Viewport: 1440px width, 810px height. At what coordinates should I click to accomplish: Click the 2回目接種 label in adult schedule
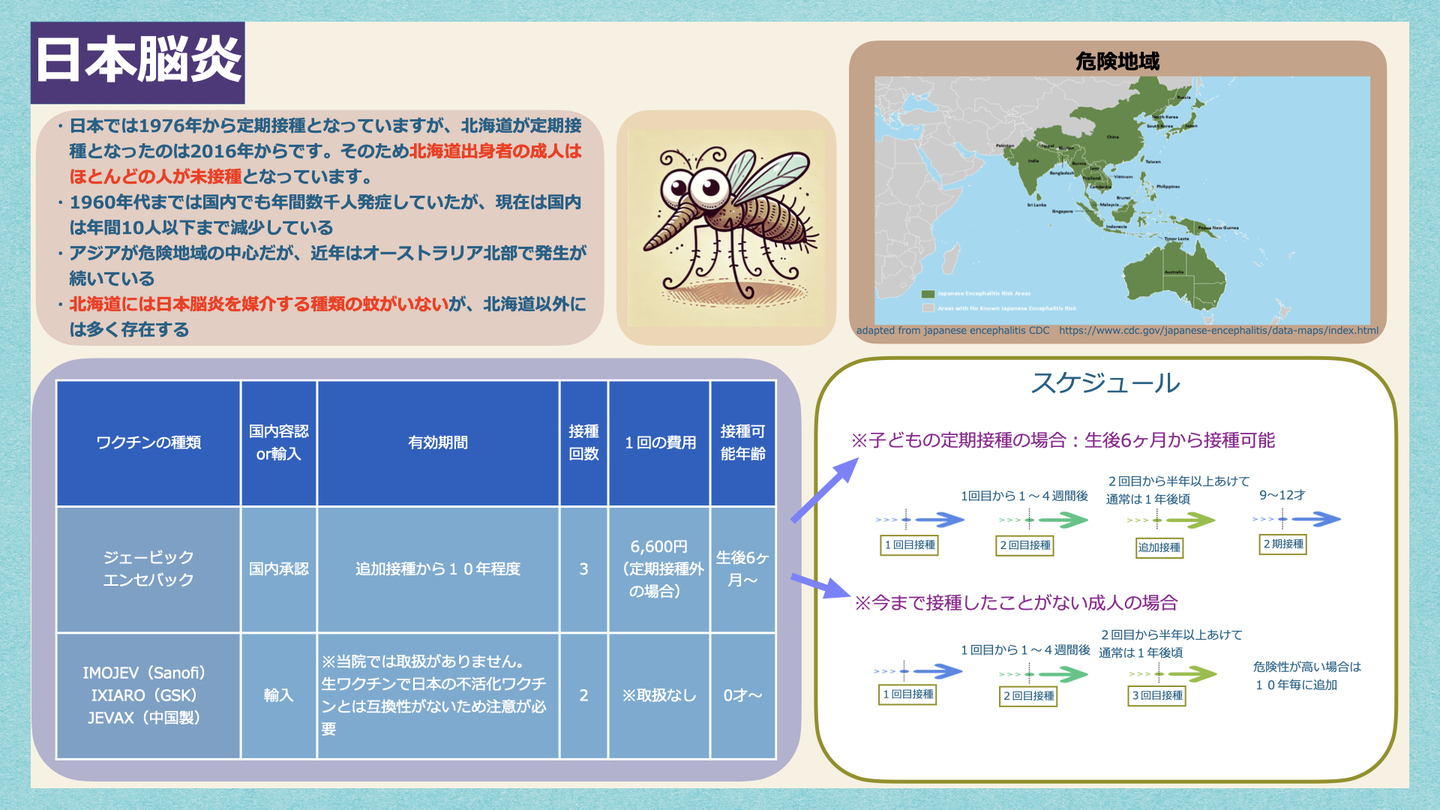(x=1028, y=695)
